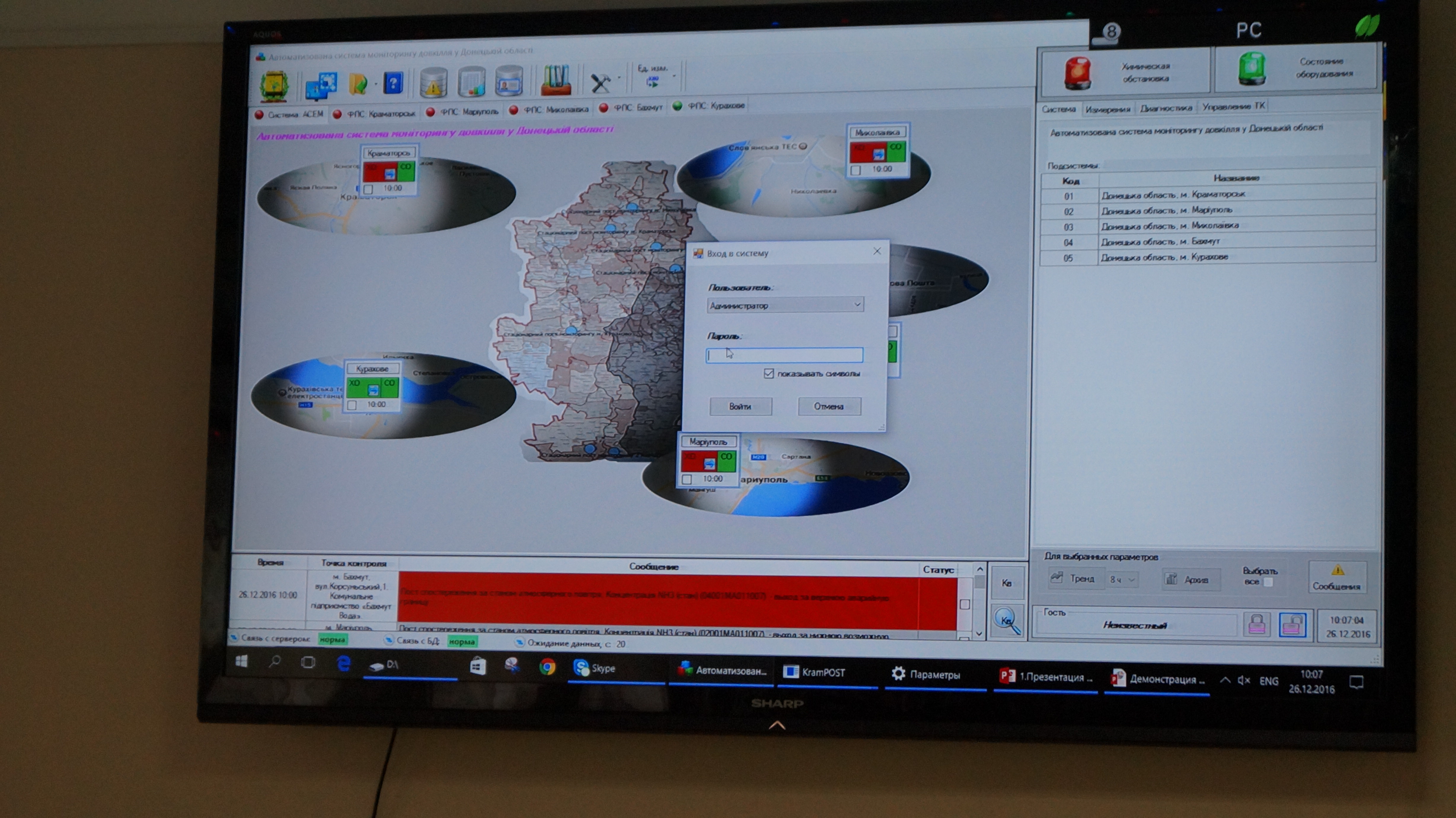
Task: Open Google Chrome from the taskbar
Action: click(x=547, y=667)
